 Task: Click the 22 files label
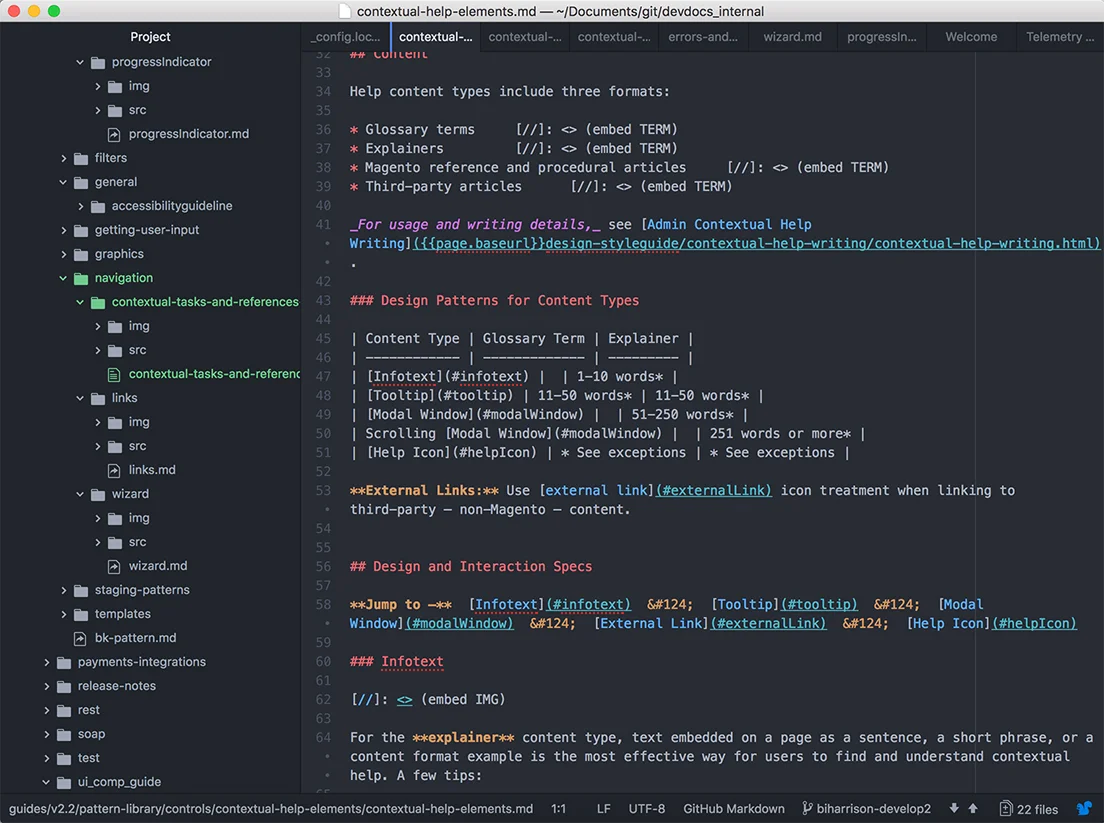tap(1037, 809)
